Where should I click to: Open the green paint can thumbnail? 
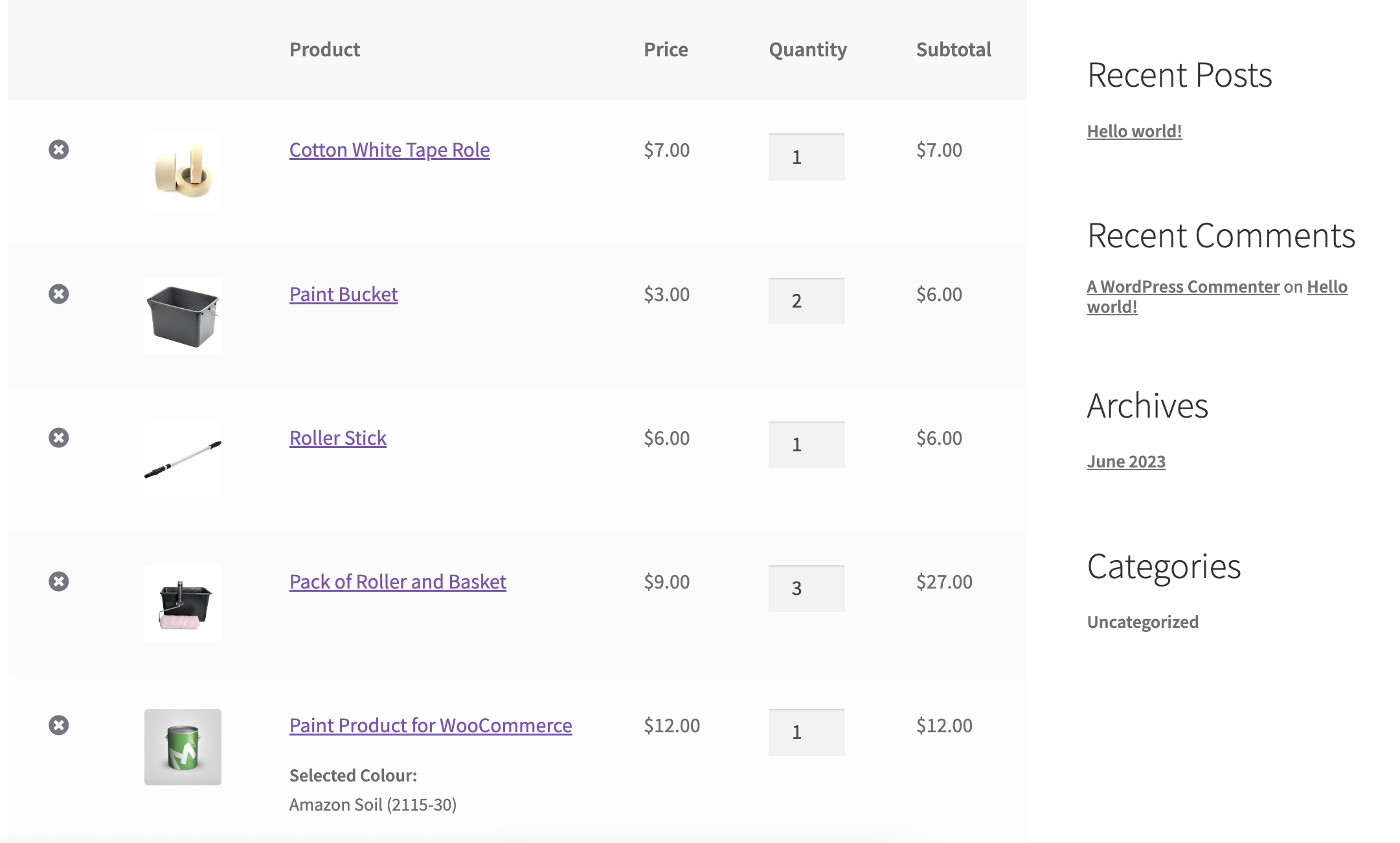coord(183,747)
